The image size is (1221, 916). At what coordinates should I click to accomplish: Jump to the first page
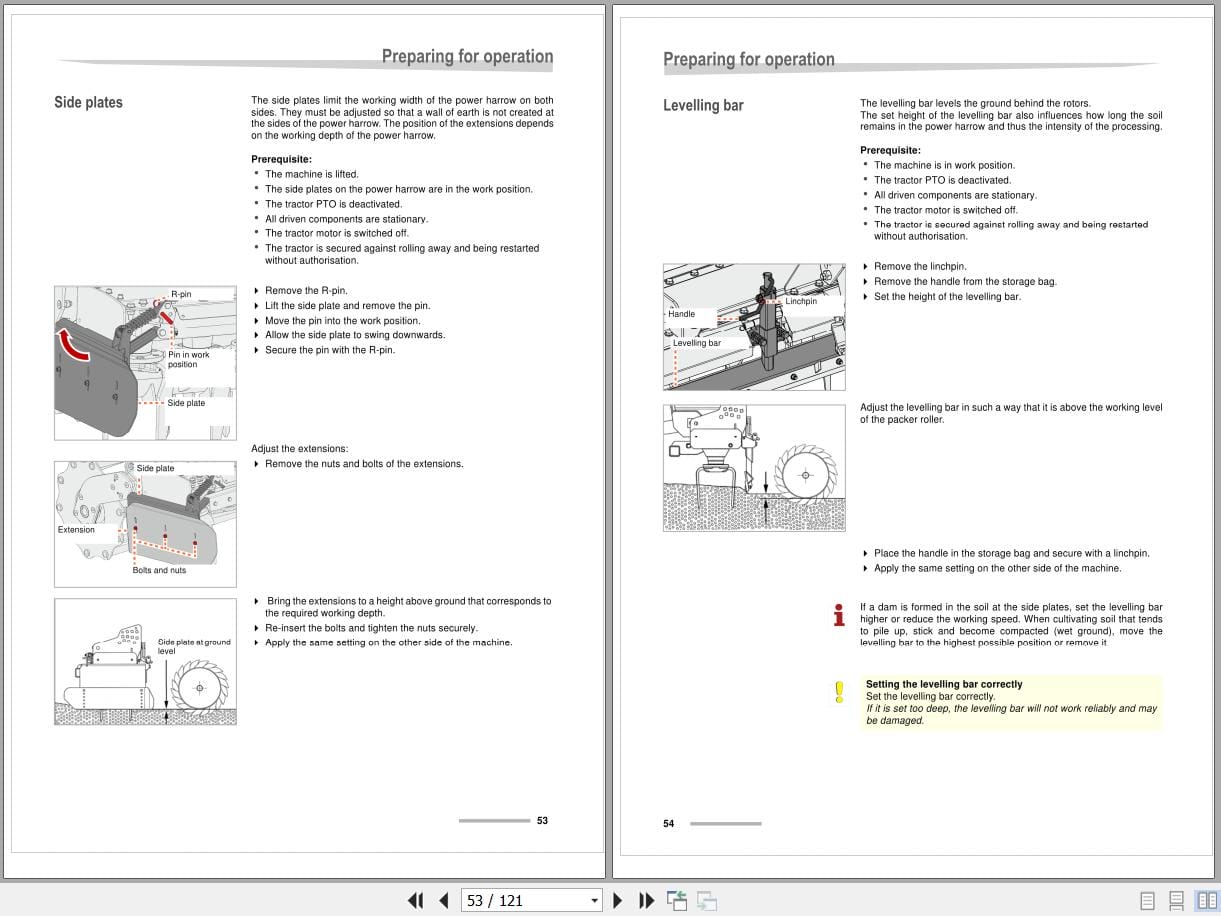(x=417, y=900)
